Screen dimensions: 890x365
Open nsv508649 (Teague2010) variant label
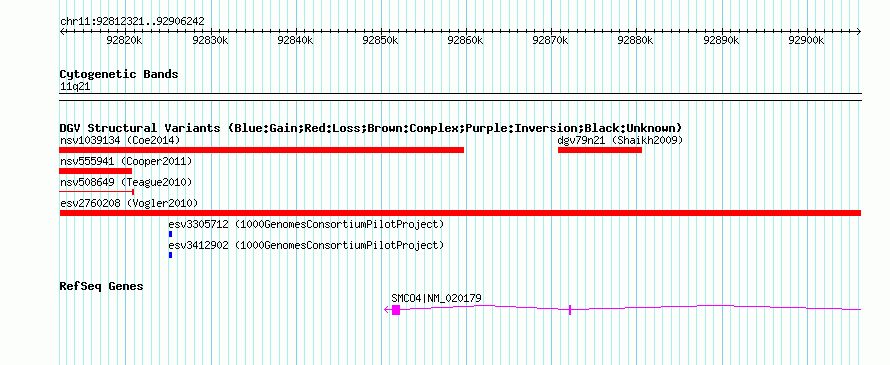[x=126, y=182]
